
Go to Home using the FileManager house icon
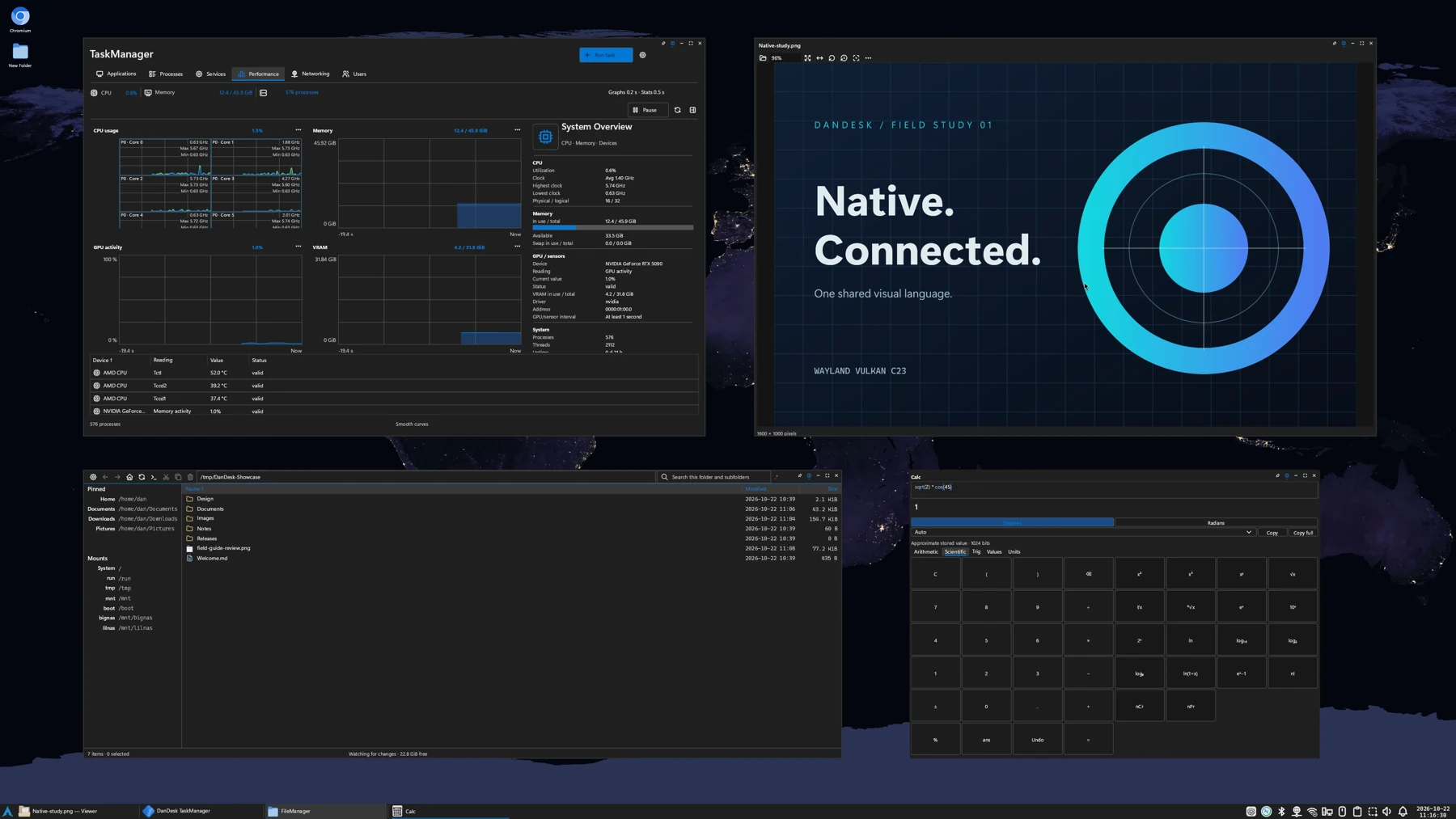(x=129, y=477)
